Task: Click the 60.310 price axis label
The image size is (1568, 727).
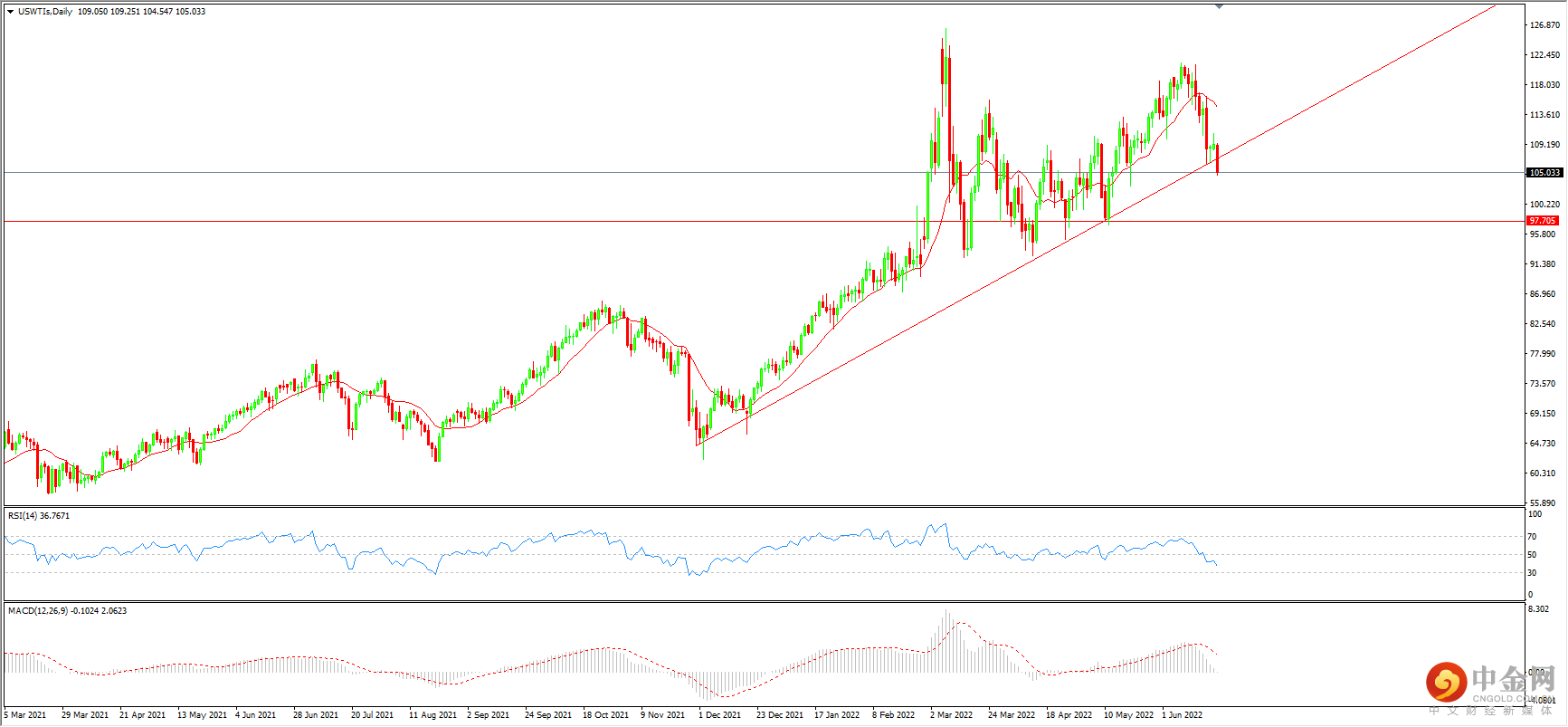Action: 1543,474
